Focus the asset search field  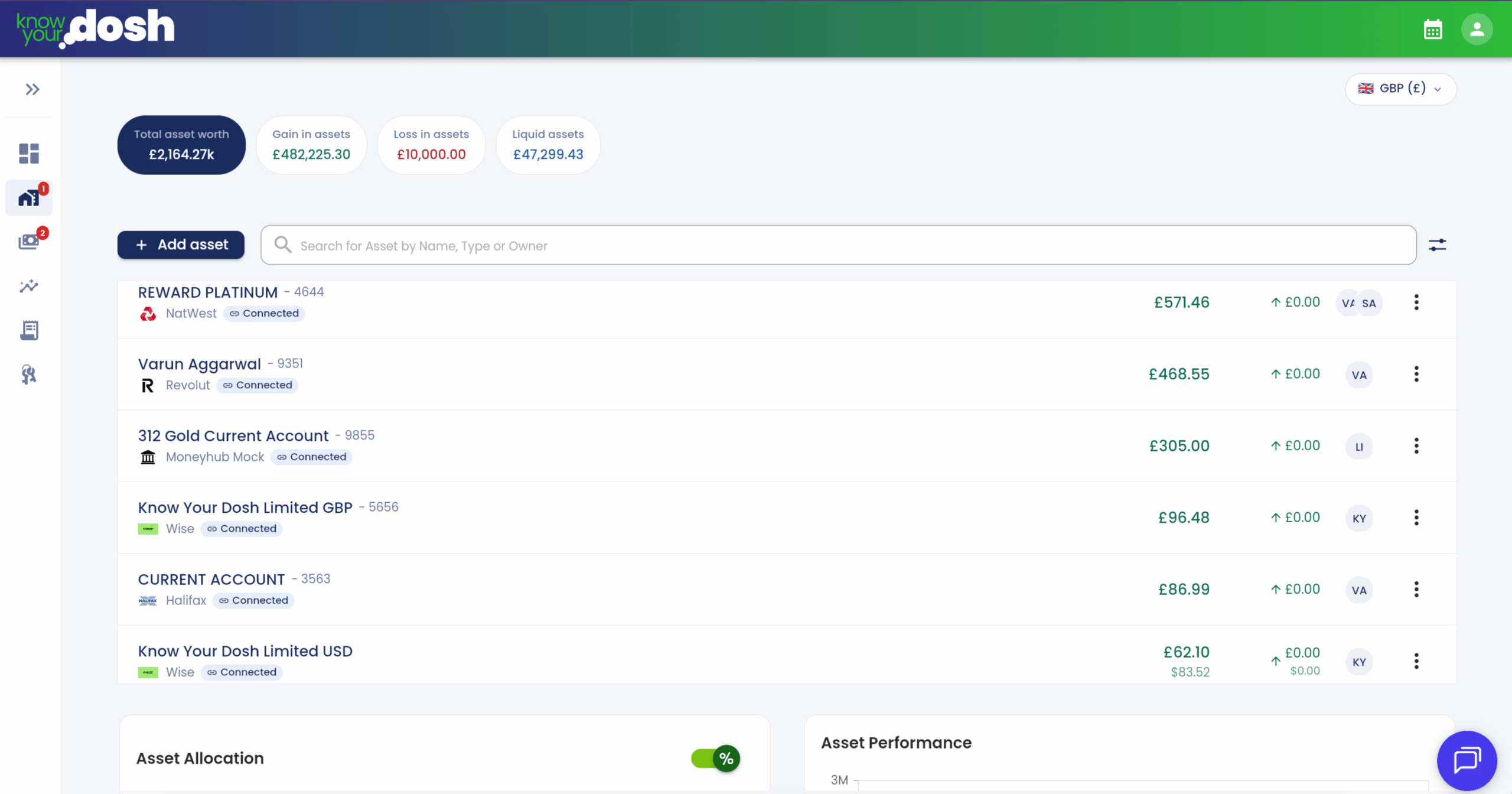(839, 245)
